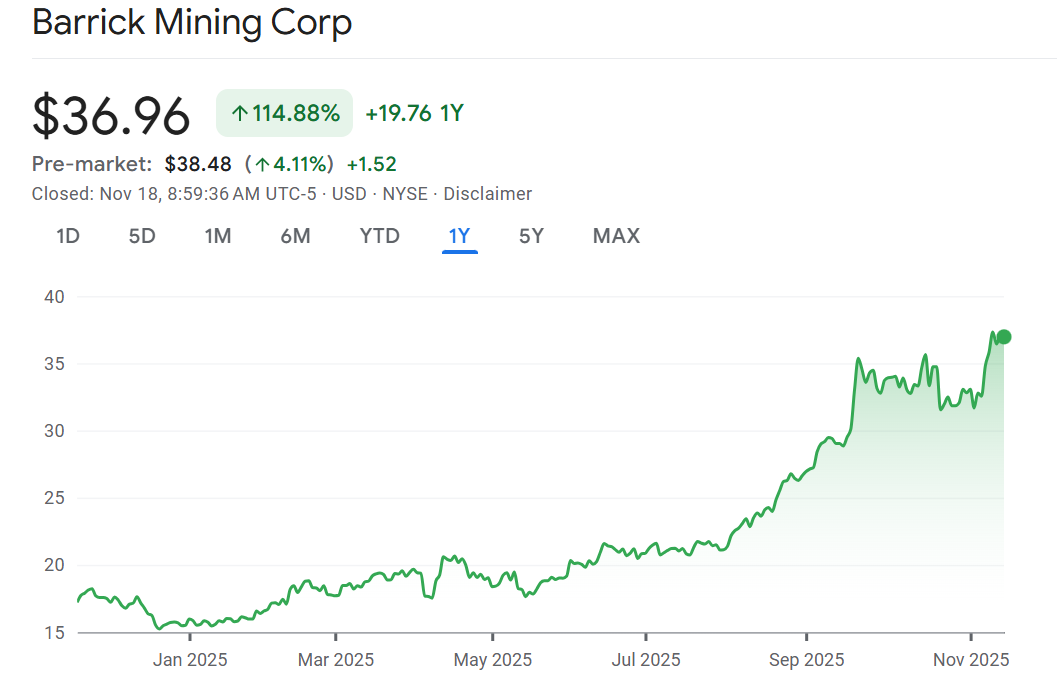Click the +19.76 1Y change text

[414, 113]
